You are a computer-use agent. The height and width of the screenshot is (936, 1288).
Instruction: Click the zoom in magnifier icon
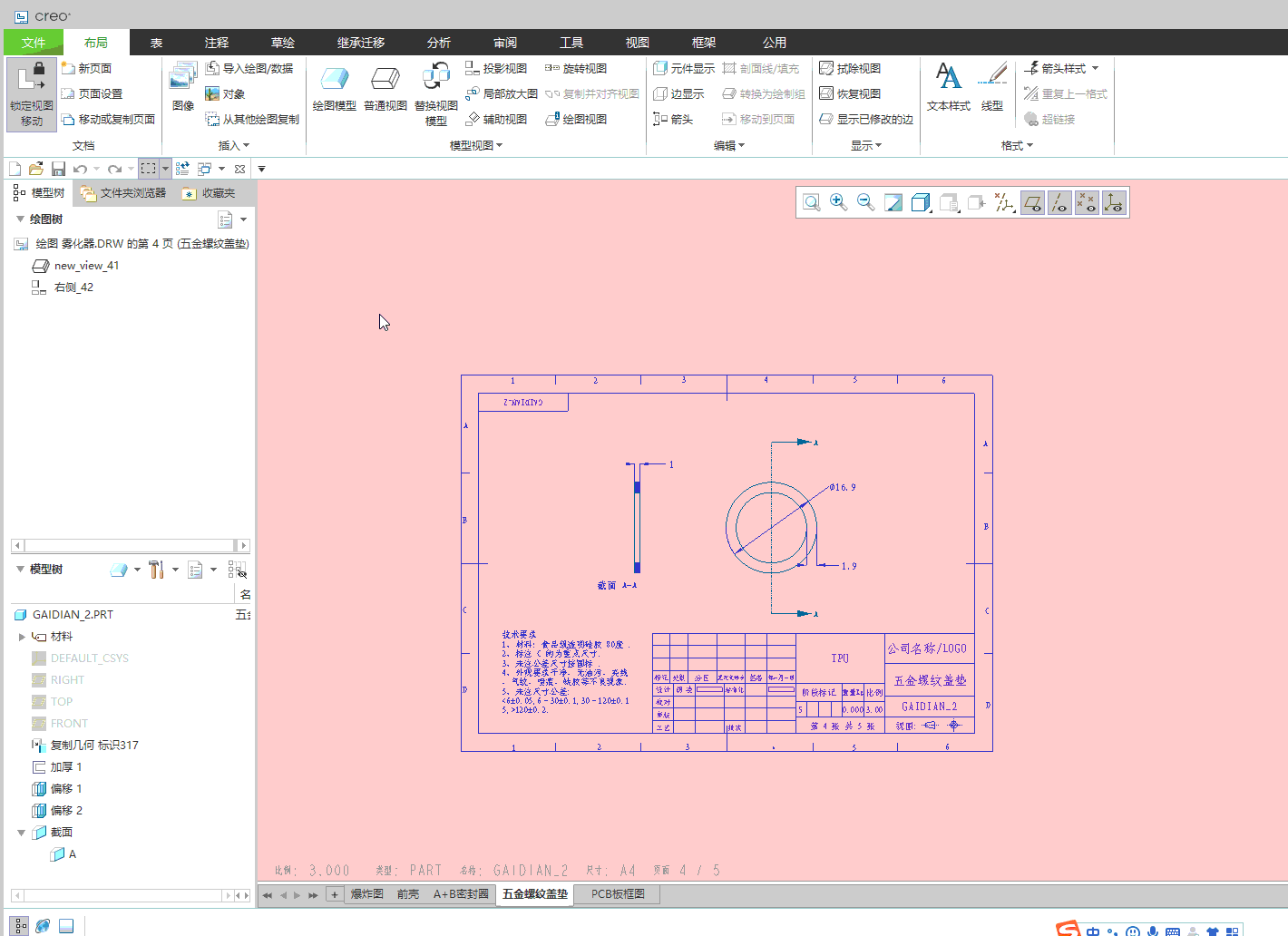coord(839,202)
